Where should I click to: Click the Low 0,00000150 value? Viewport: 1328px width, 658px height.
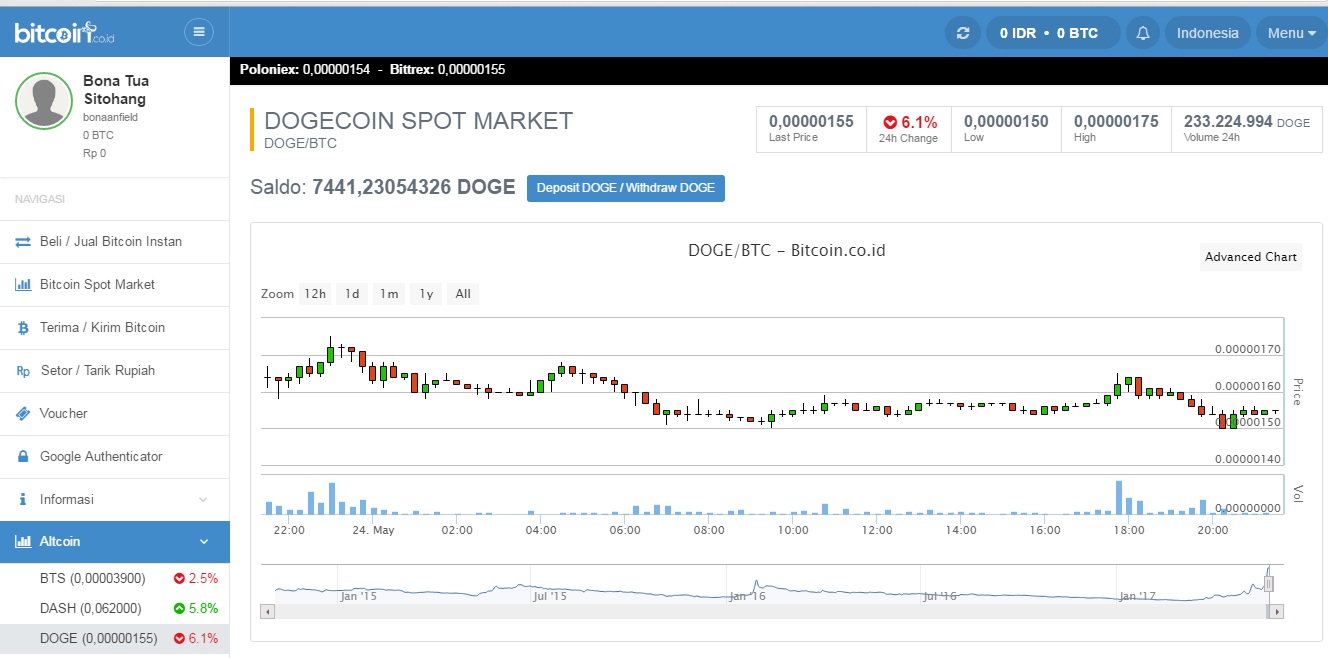pyautogui.click(x=1006, y=121)
